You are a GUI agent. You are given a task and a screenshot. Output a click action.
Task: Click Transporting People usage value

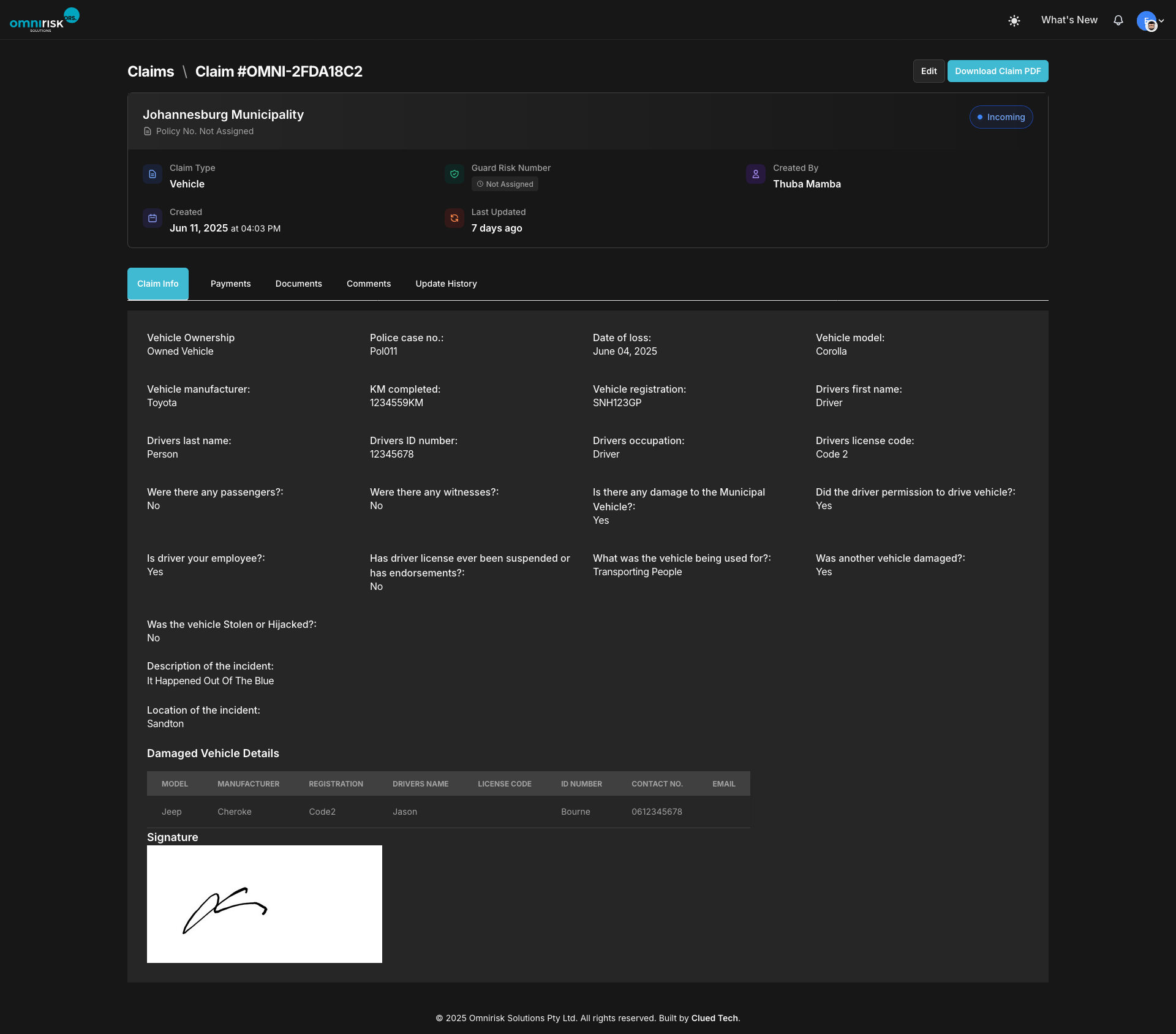[x=637, y=572]
